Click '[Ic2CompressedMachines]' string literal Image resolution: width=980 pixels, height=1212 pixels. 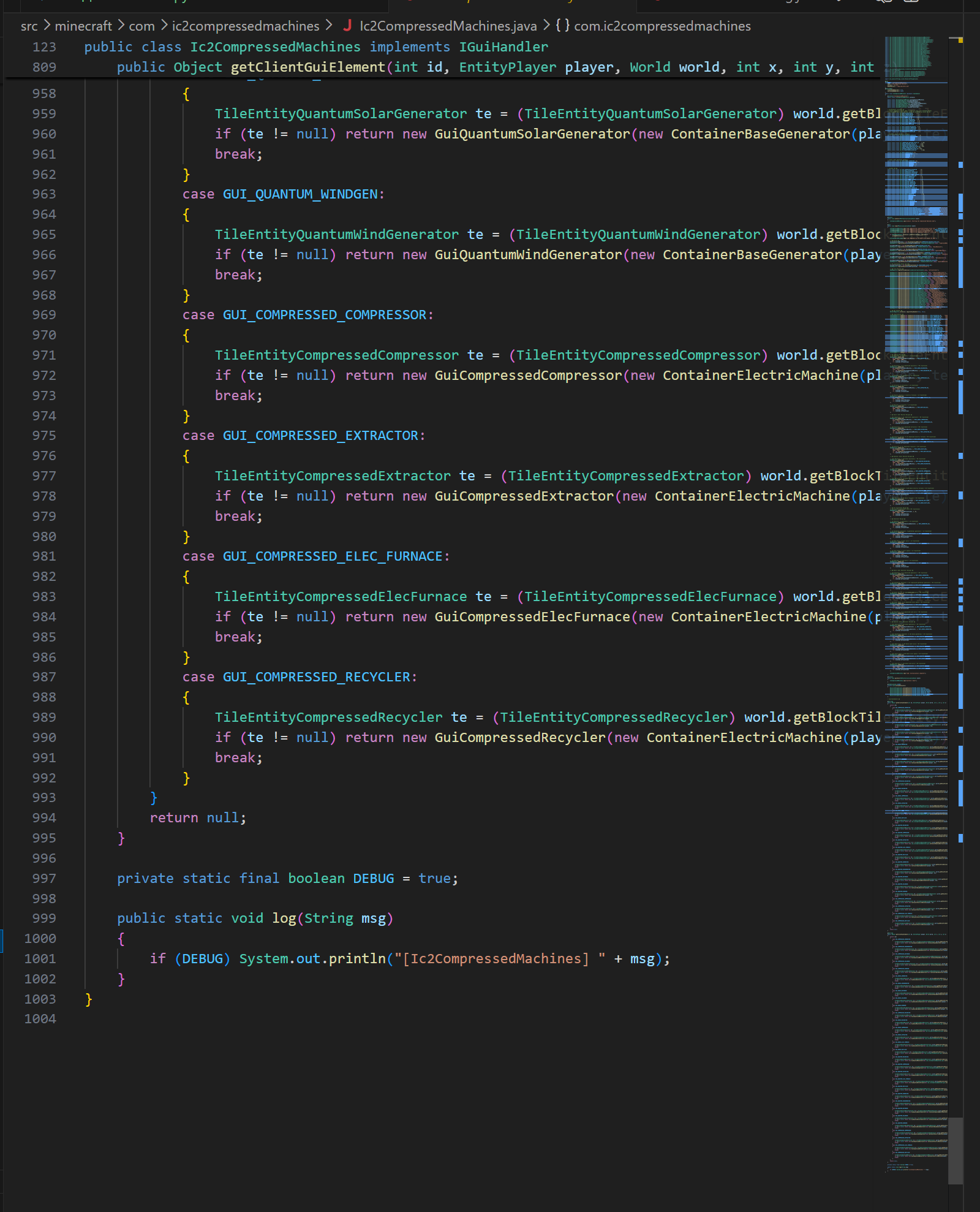[x=496, y=959]
